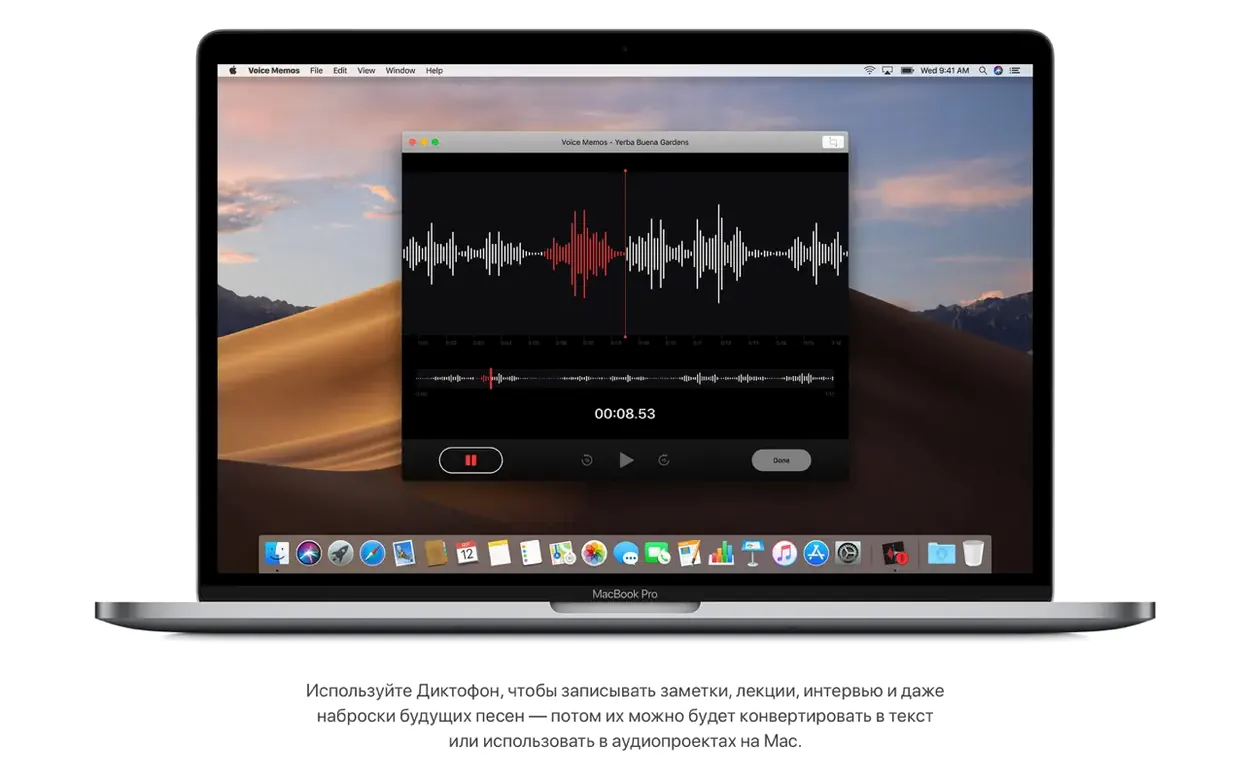This screenshot has width=1249, height=778.
Task: Open Messages from the Dock
Action: coord(626,553)
